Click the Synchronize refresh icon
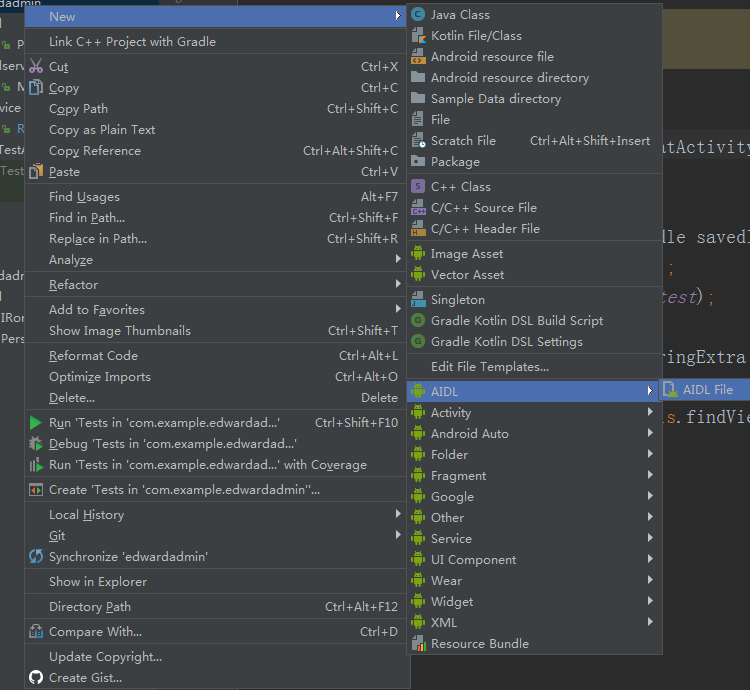Image resolution: width=750 pixels, height=690 pixels. pos(36,557)
